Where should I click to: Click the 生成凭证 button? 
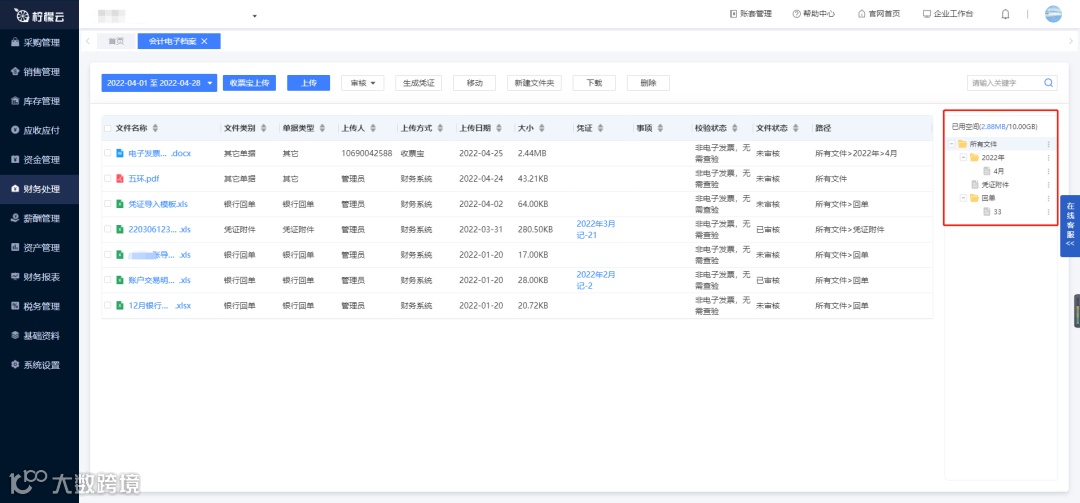coord(418,83)
